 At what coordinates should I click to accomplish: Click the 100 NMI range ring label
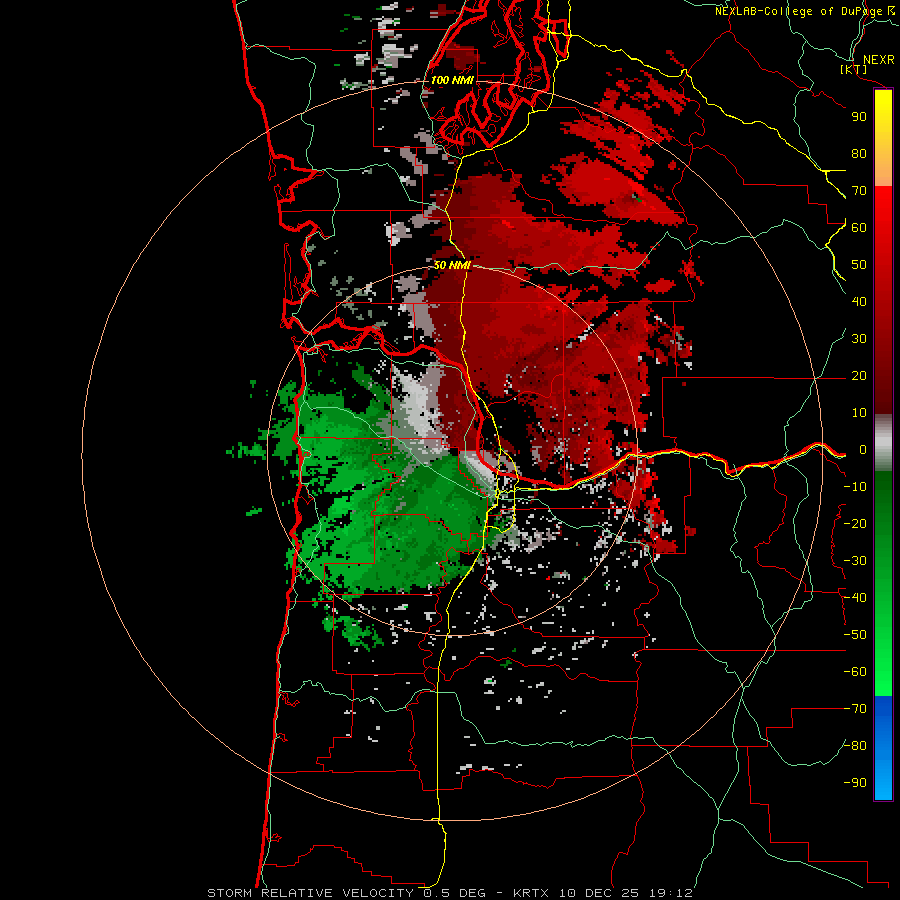click(452, 80)
